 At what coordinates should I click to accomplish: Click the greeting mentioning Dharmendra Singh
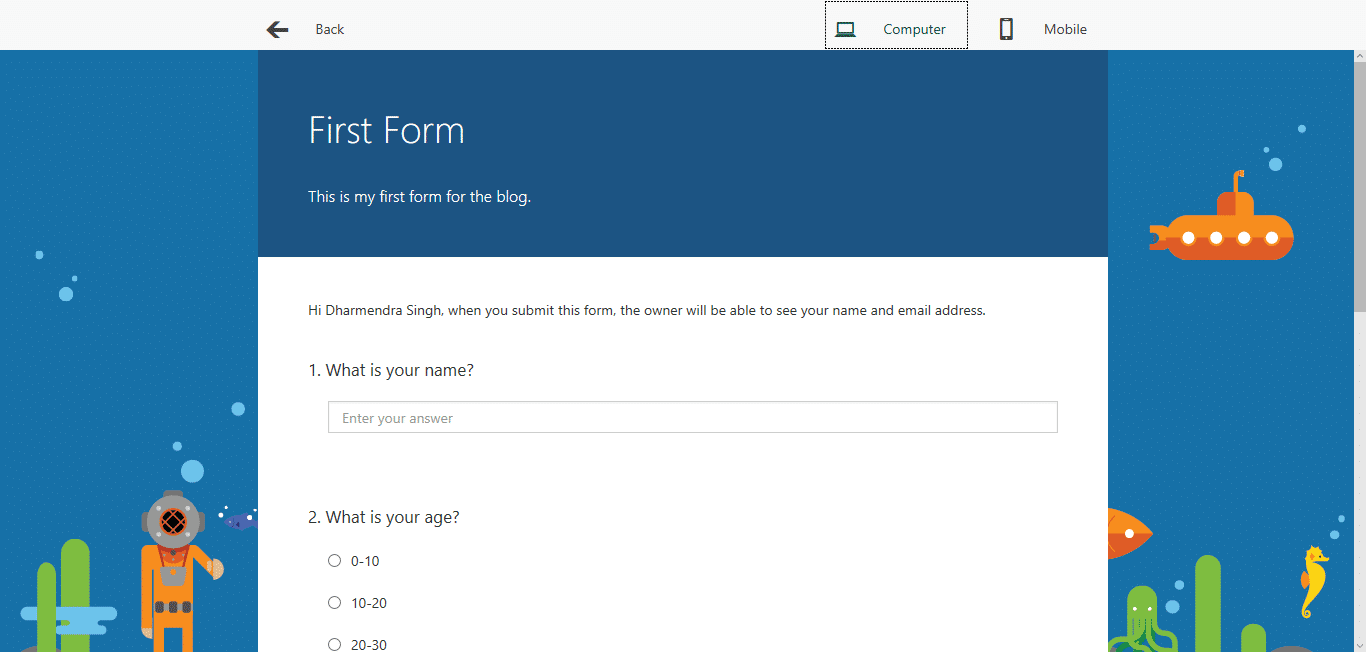pos(646,310)
